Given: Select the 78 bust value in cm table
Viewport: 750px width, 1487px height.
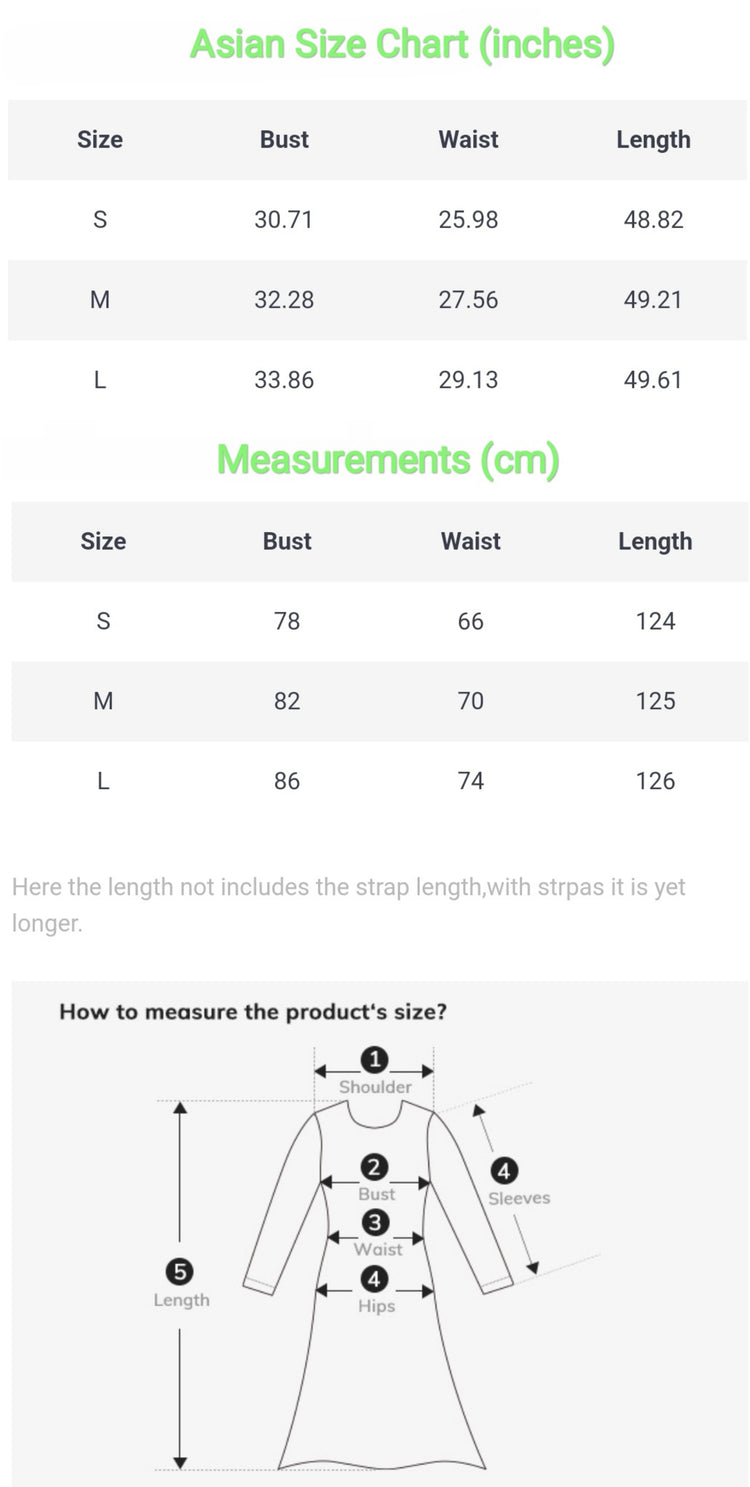Looking at the screenshot, I should (287, 621).
